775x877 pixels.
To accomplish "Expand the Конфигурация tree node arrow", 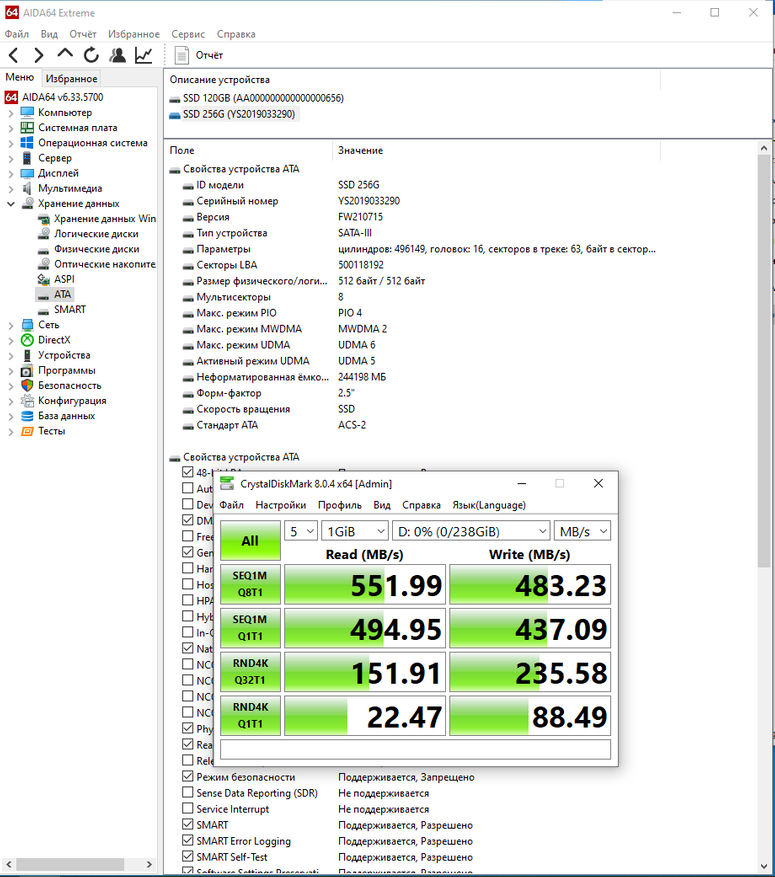I will 11,400.
